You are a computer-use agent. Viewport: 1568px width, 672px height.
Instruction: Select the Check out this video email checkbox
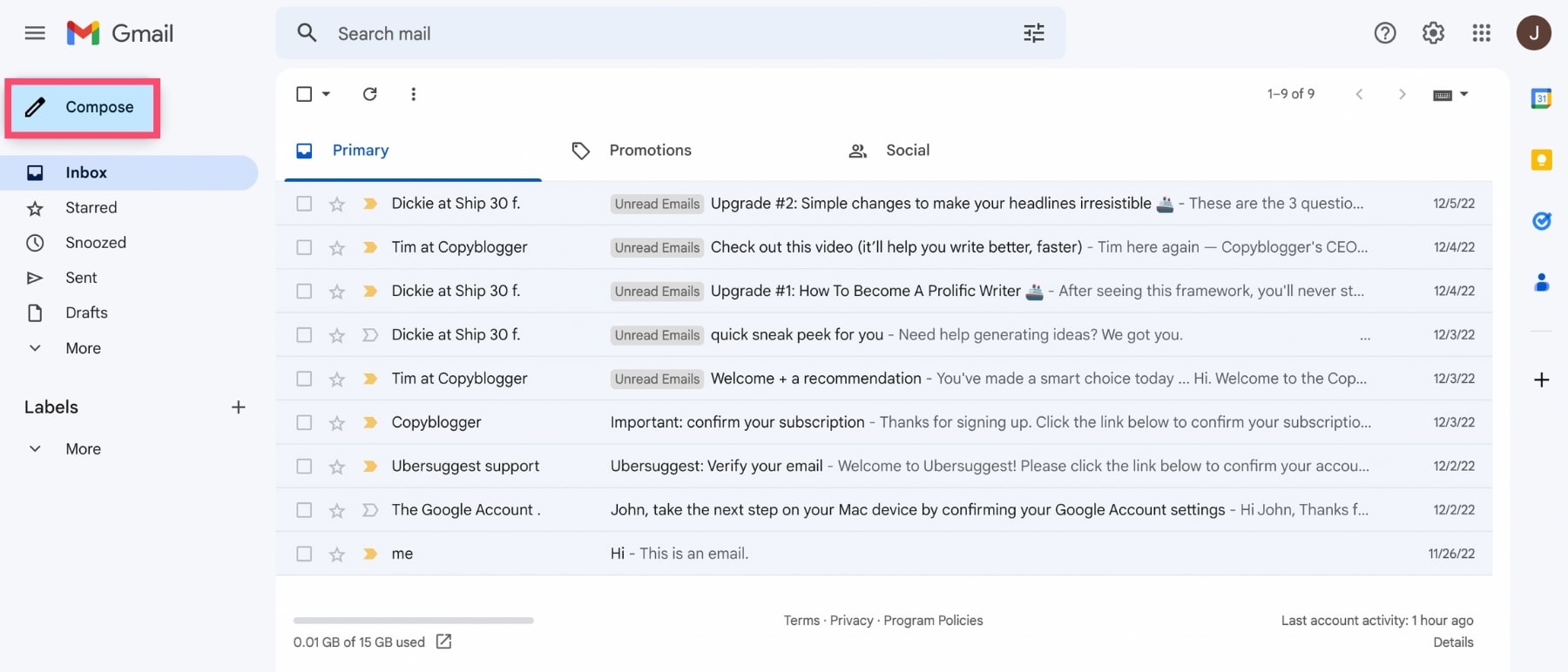click(x=304, y=247)
